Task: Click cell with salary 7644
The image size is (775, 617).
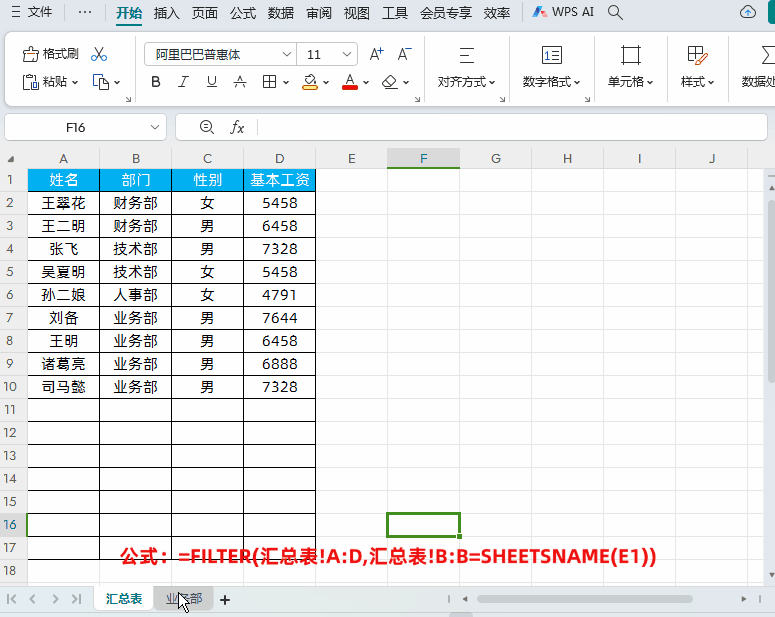Action: click(280, 318)
